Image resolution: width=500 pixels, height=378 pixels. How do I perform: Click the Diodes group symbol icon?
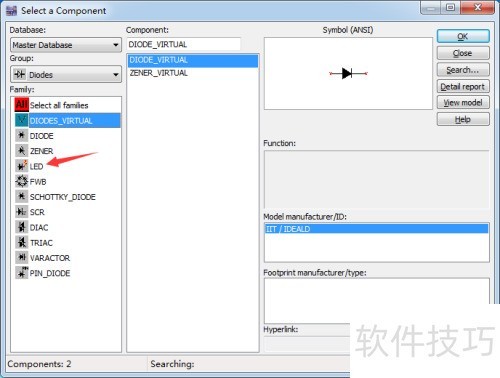click(x=20, y=74)
